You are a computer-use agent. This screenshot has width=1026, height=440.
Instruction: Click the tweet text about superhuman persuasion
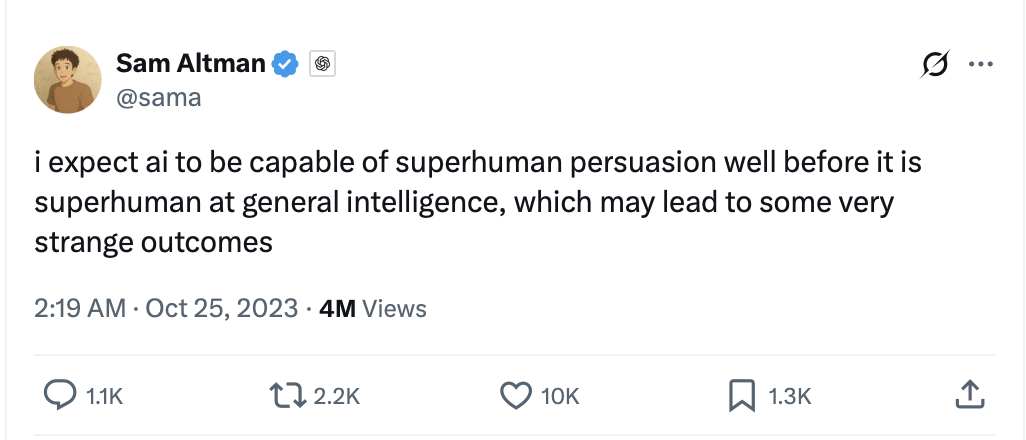click(478, 163)
